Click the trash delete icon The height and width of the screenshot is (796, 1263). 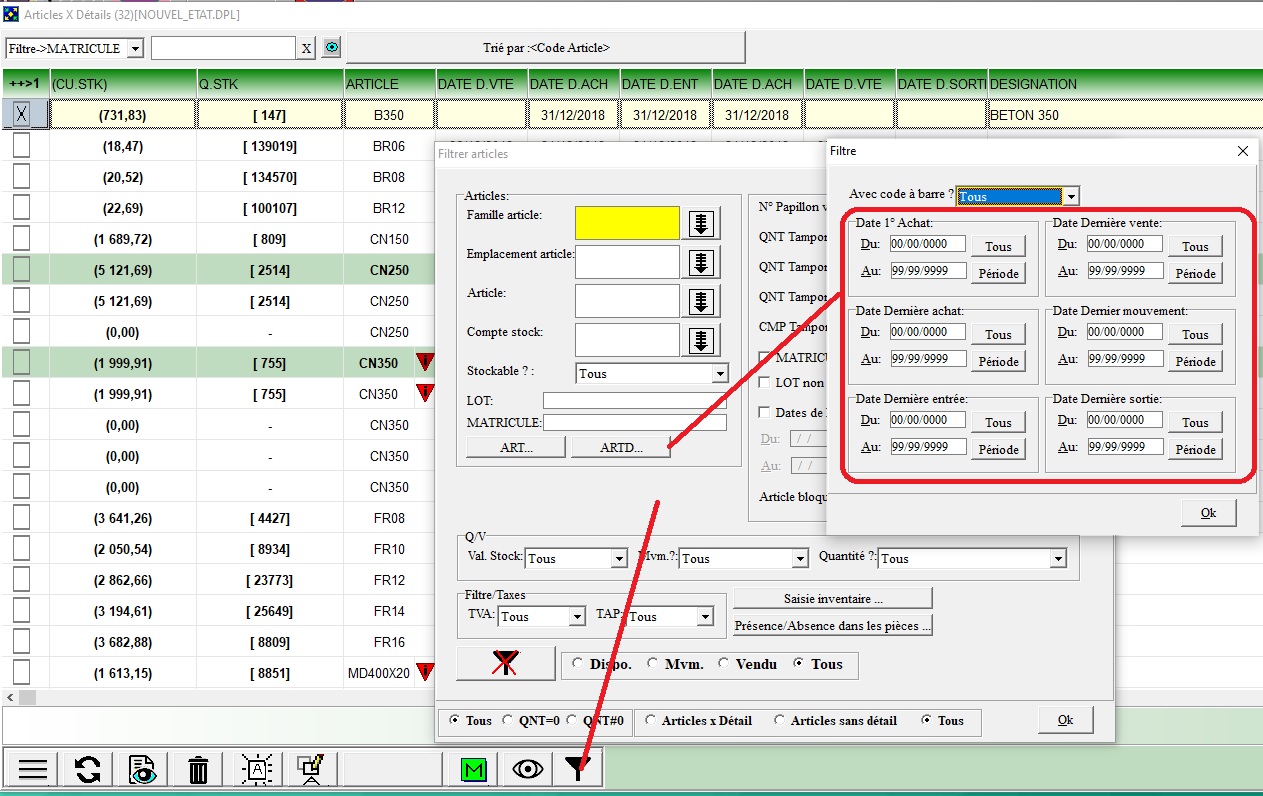[x=199, y=768]
